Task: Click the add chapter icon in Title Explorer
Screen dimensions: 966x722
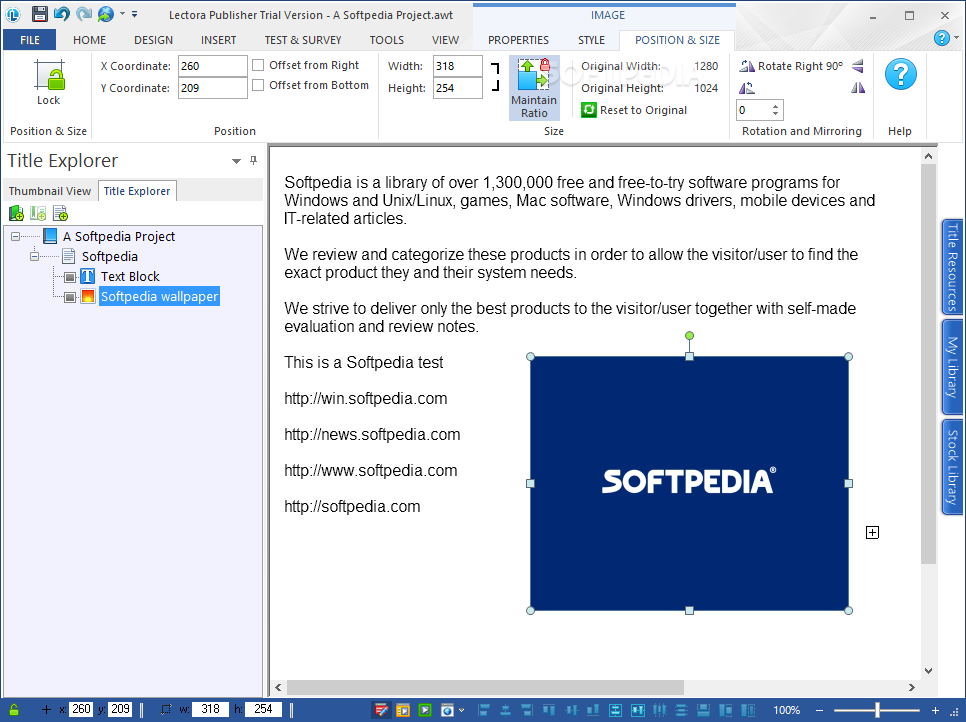Action: (x=16, y=214)
